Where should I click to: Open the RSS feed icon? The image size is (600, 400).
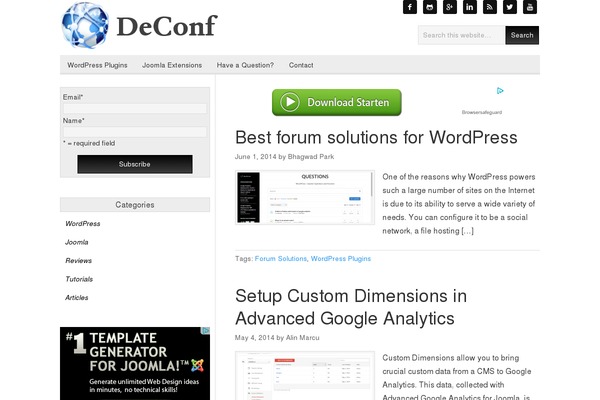coord(489,7)
